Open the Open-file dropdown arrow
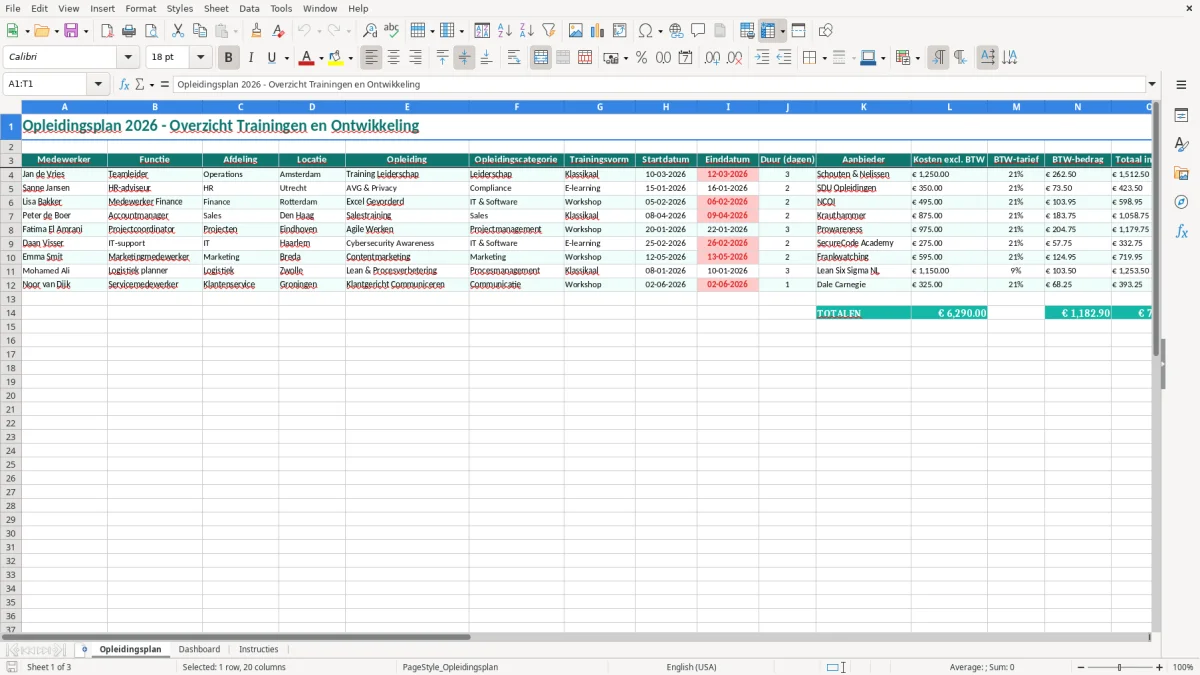 pos(57,32)
